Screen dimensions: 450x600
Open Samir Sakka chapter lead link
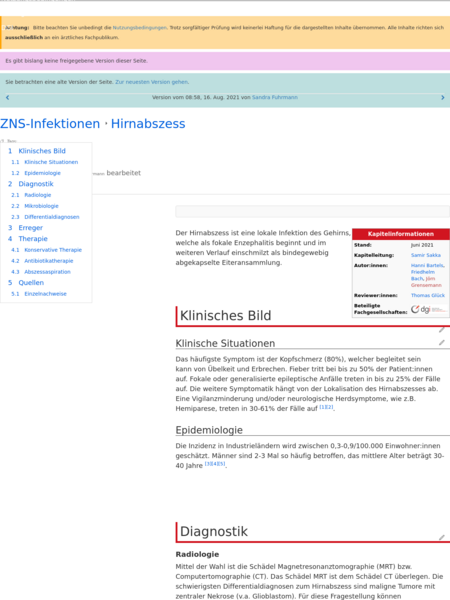[x=426, y=255]
